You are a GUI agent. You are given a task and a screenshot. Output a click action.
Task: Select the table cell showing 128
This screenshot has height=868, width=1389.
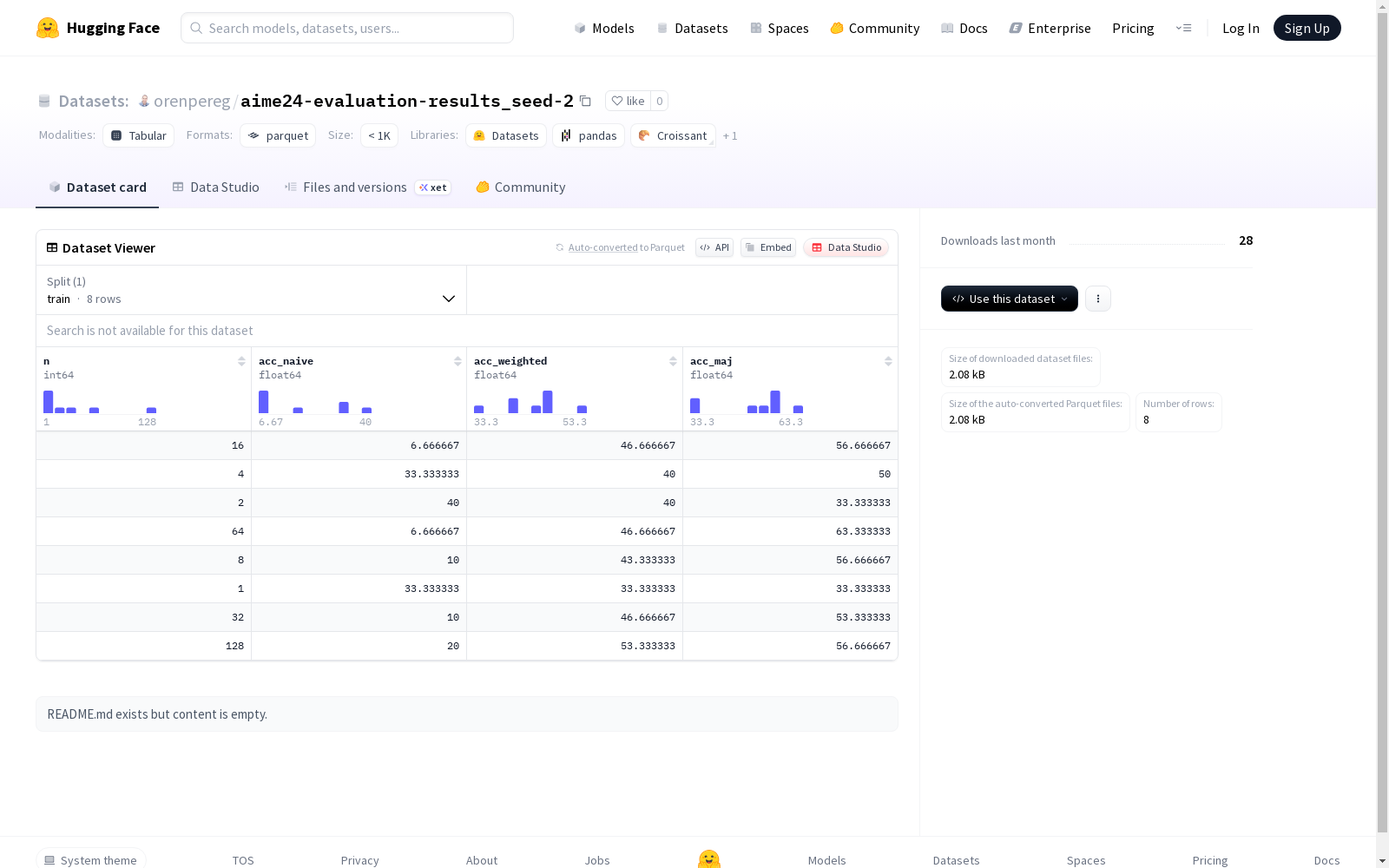144,646
